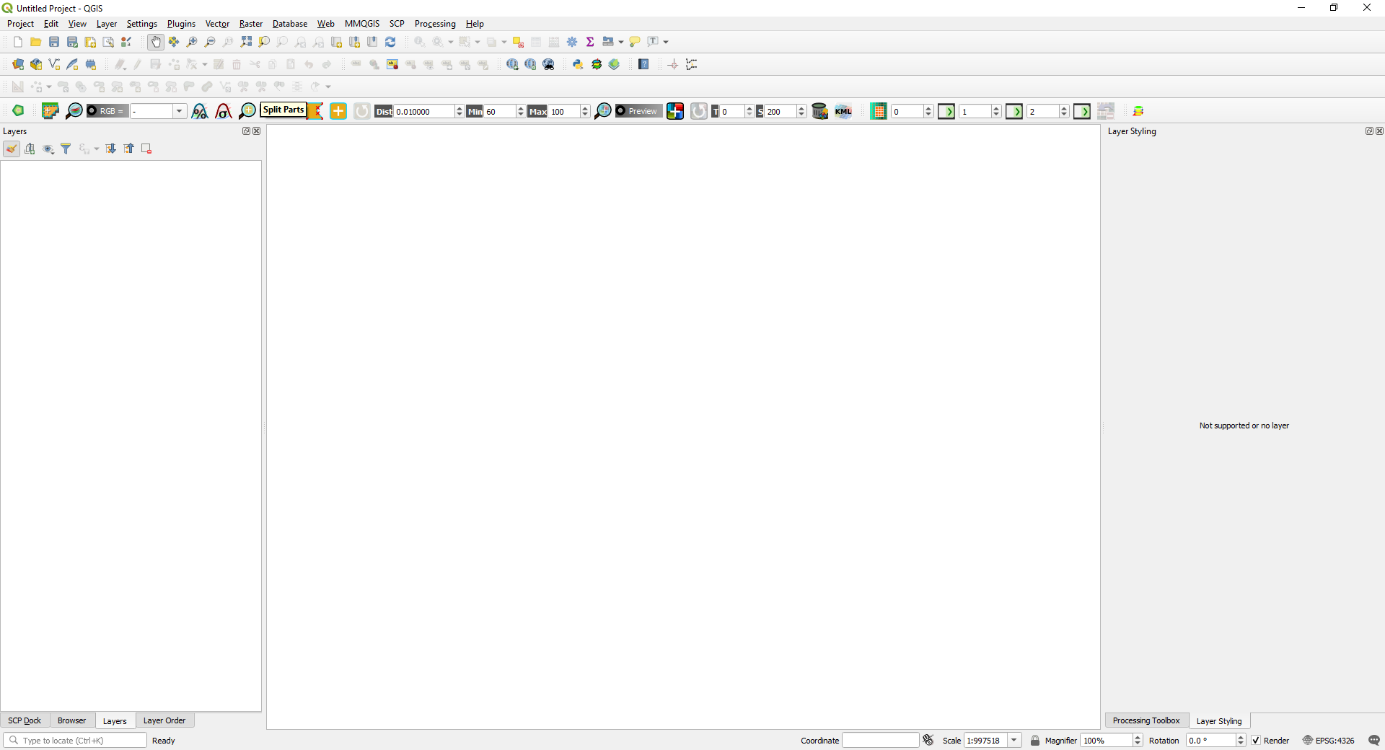The image size is (1385, 750).
Task: Click the Refresh map icon
Action: [390, 42]
